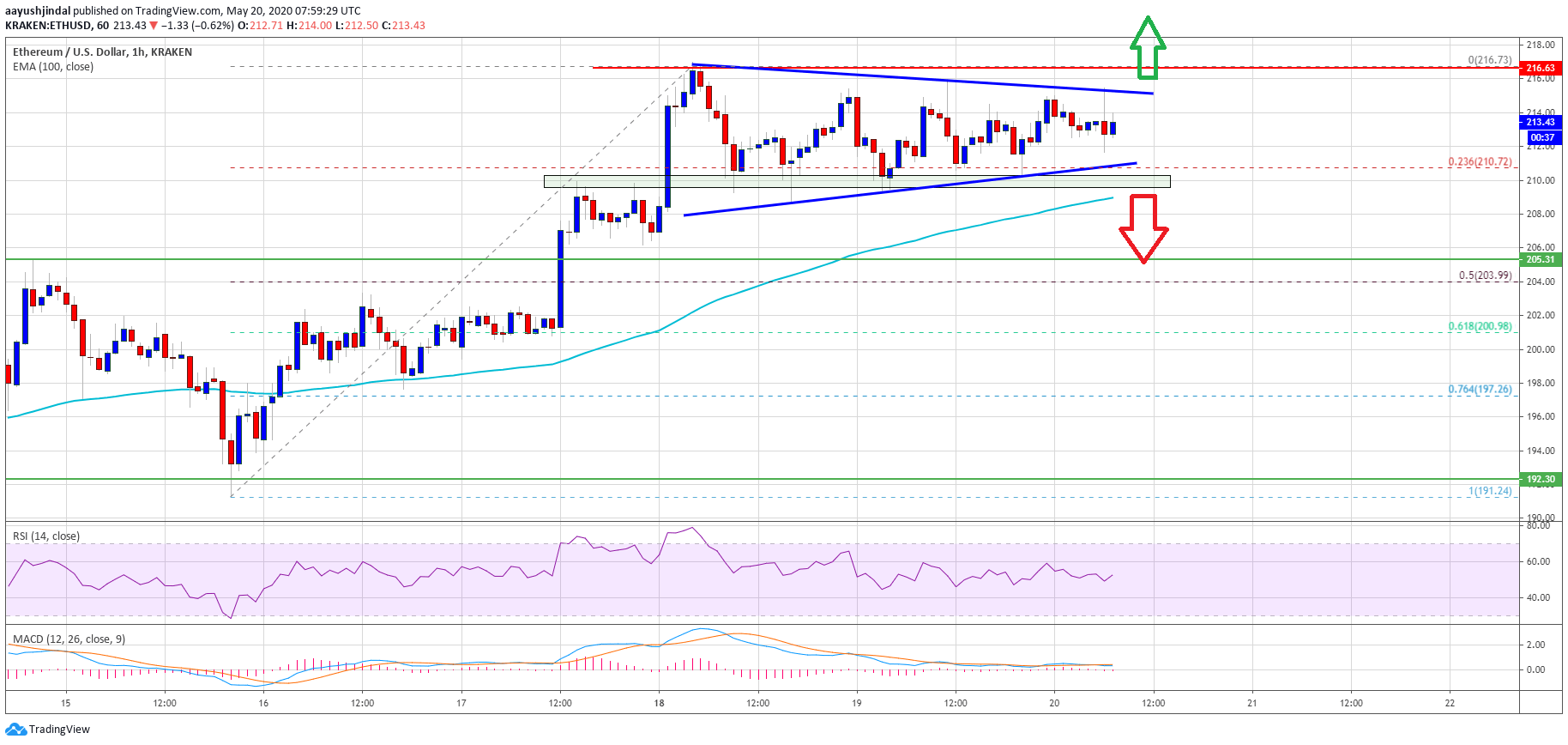Select the 0.5(203.99) Fibonacci label
The image size is (1568, 745).
(x=1486, y=276)
